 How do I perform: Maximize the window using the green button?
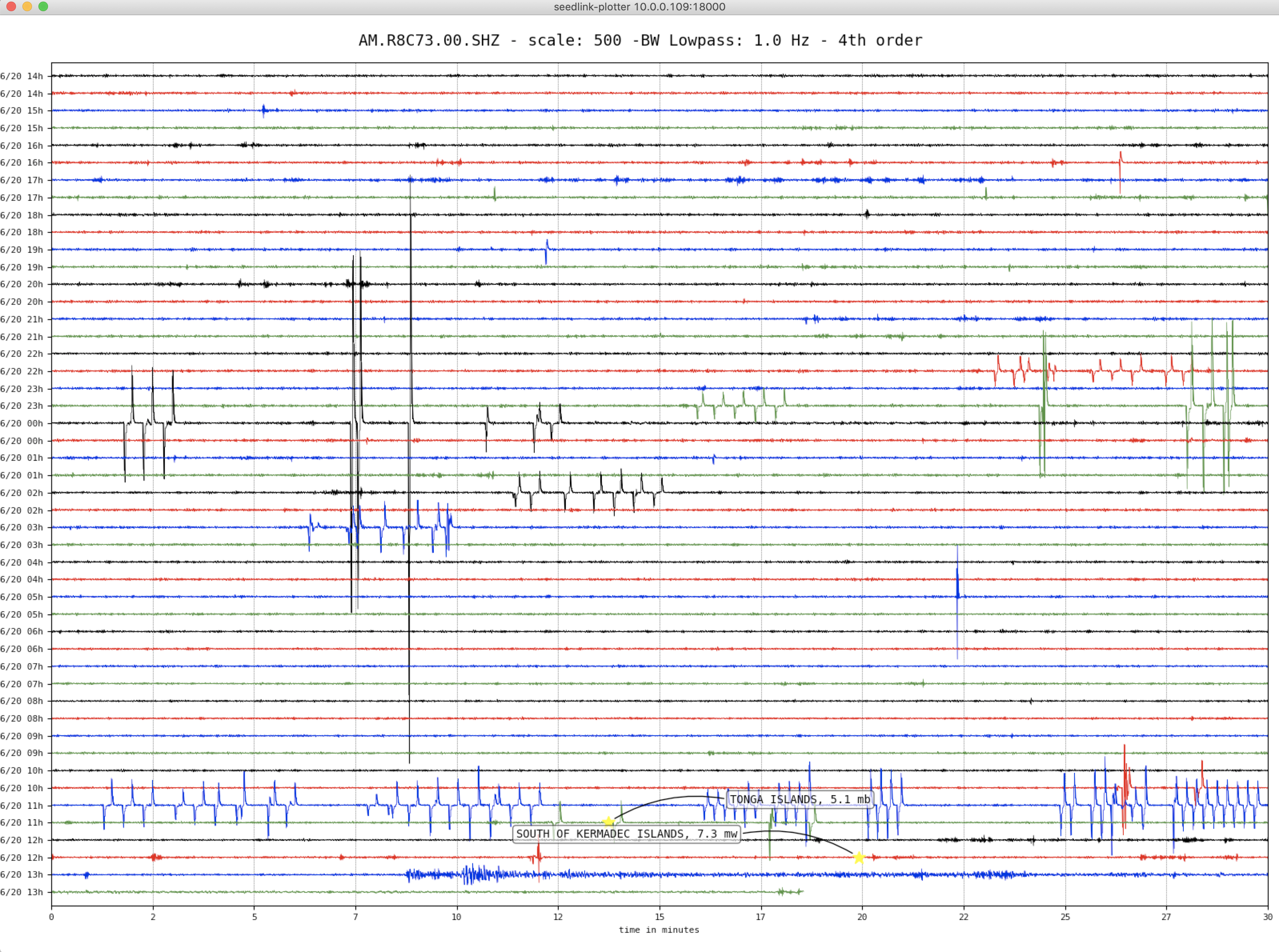coord(43,6)
